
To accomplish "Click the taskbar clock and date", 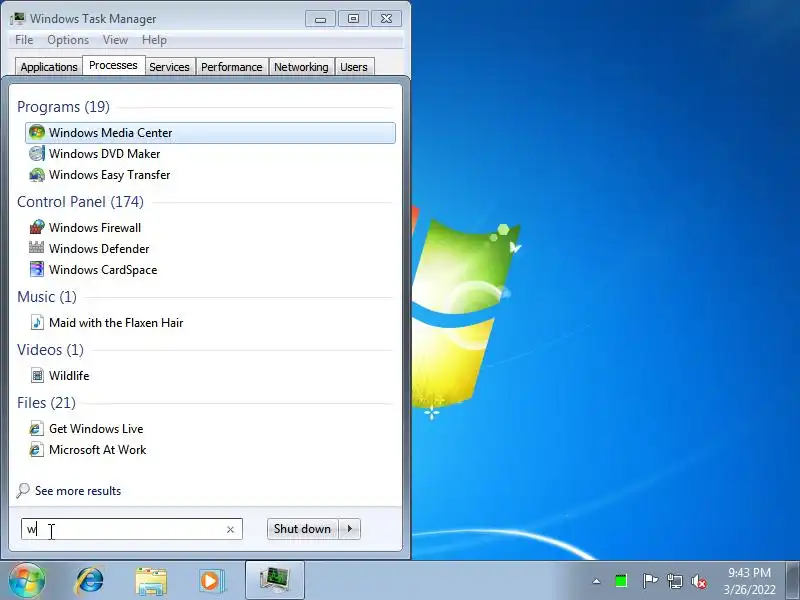I will (749, 581).
